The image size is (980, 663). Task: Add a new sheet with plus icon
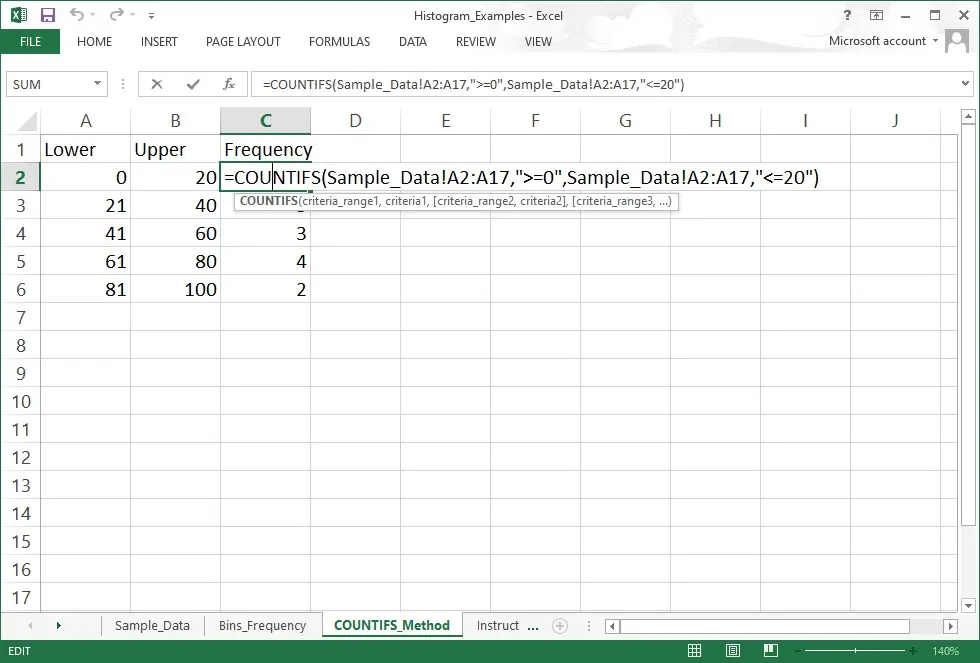(560, 625)
